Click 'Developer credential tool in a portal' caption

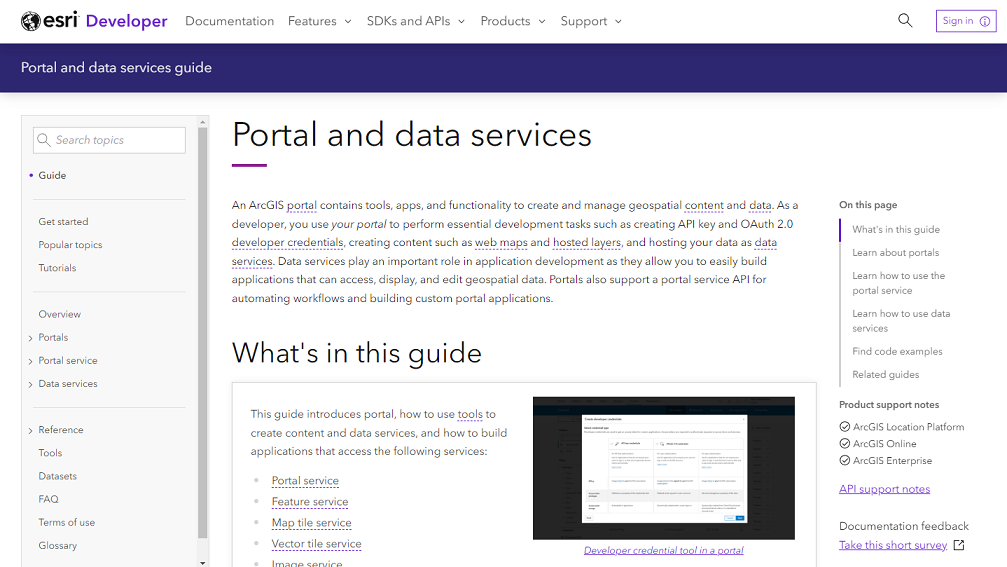coord(663,550)
